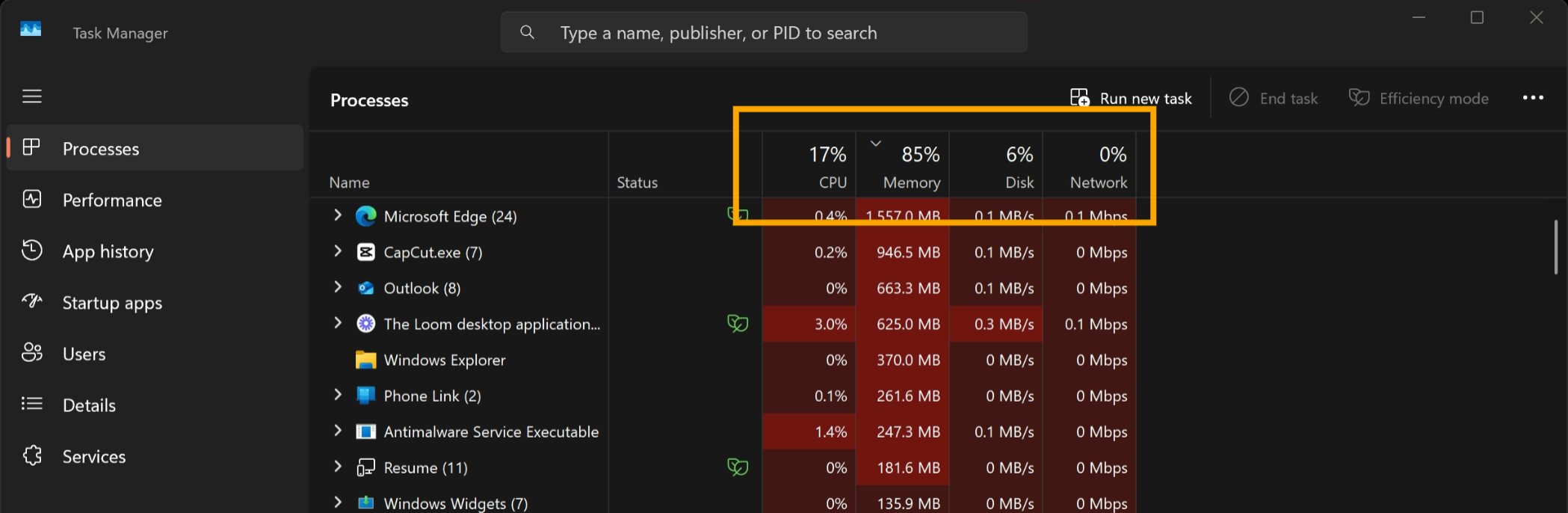Expand the Microsoft Edge (24) process group
The width and height of the screenshot is (1568, 513).
(338, 215)
